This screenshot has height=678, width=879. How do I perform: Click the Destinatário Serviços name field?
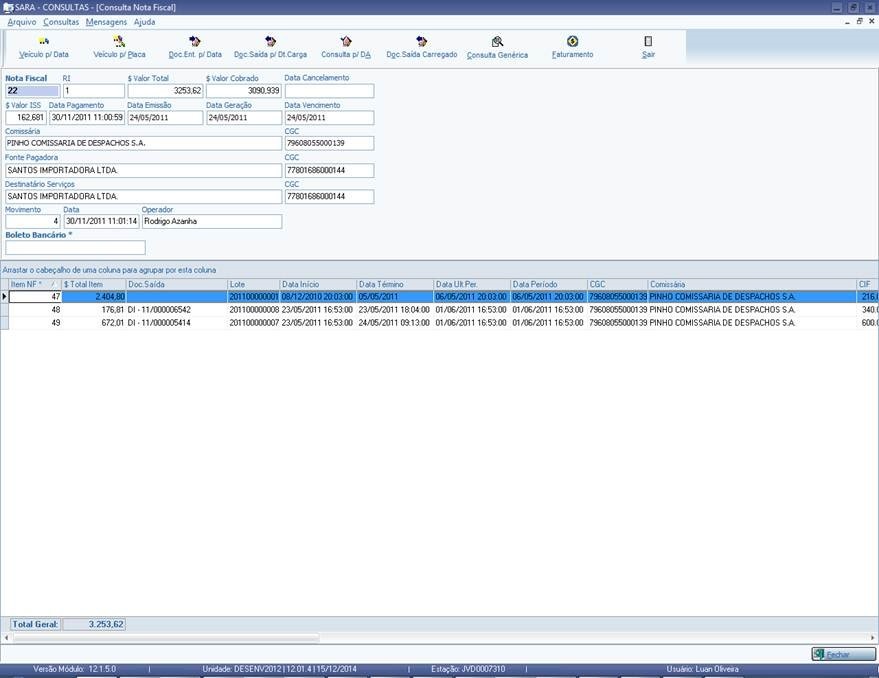[144, 197]
